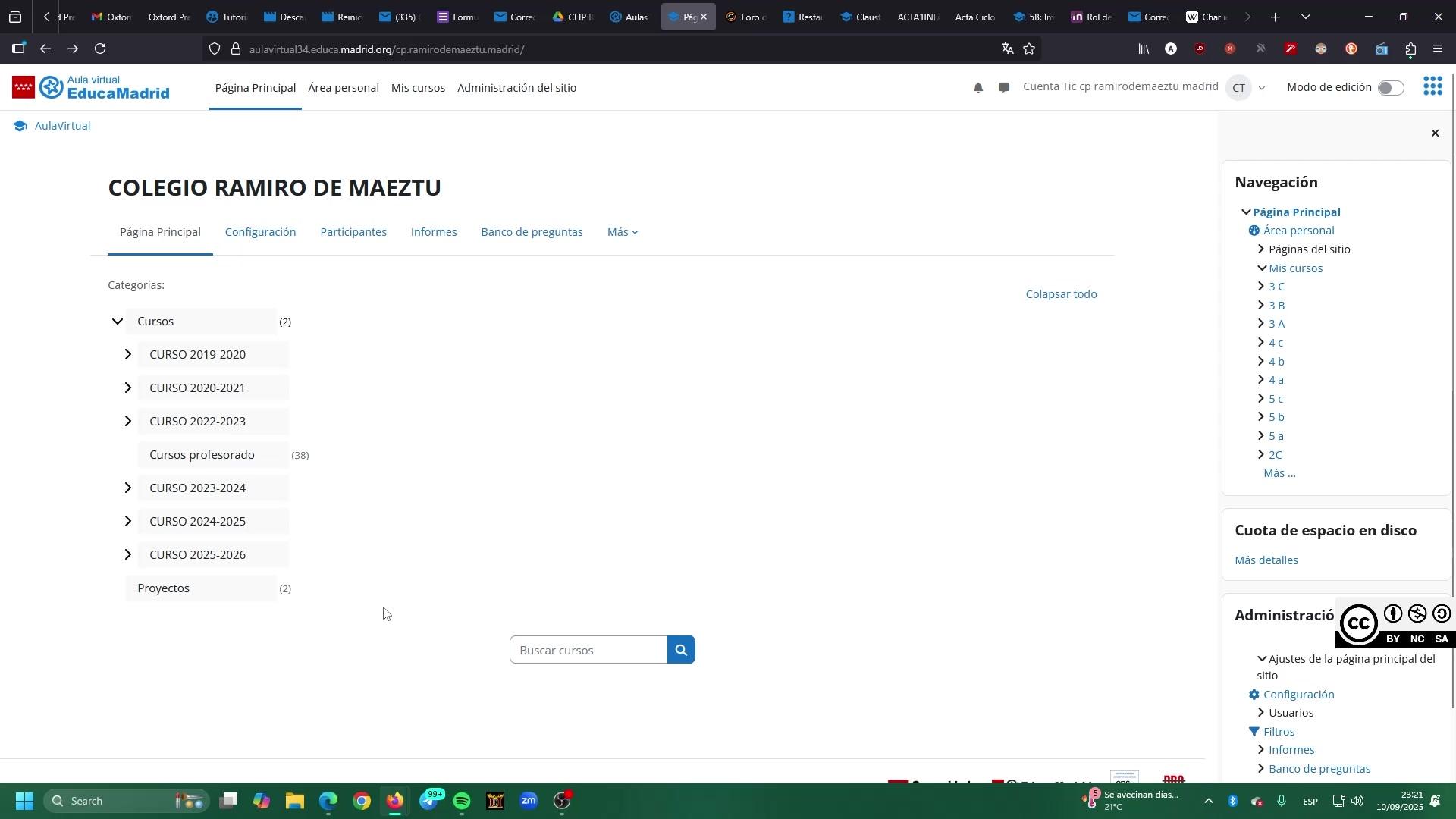The width and height of the screenshot is (1456, 819).
Task: Expand the CURSO 2019-2020 category
Action: tap(128, 354)
